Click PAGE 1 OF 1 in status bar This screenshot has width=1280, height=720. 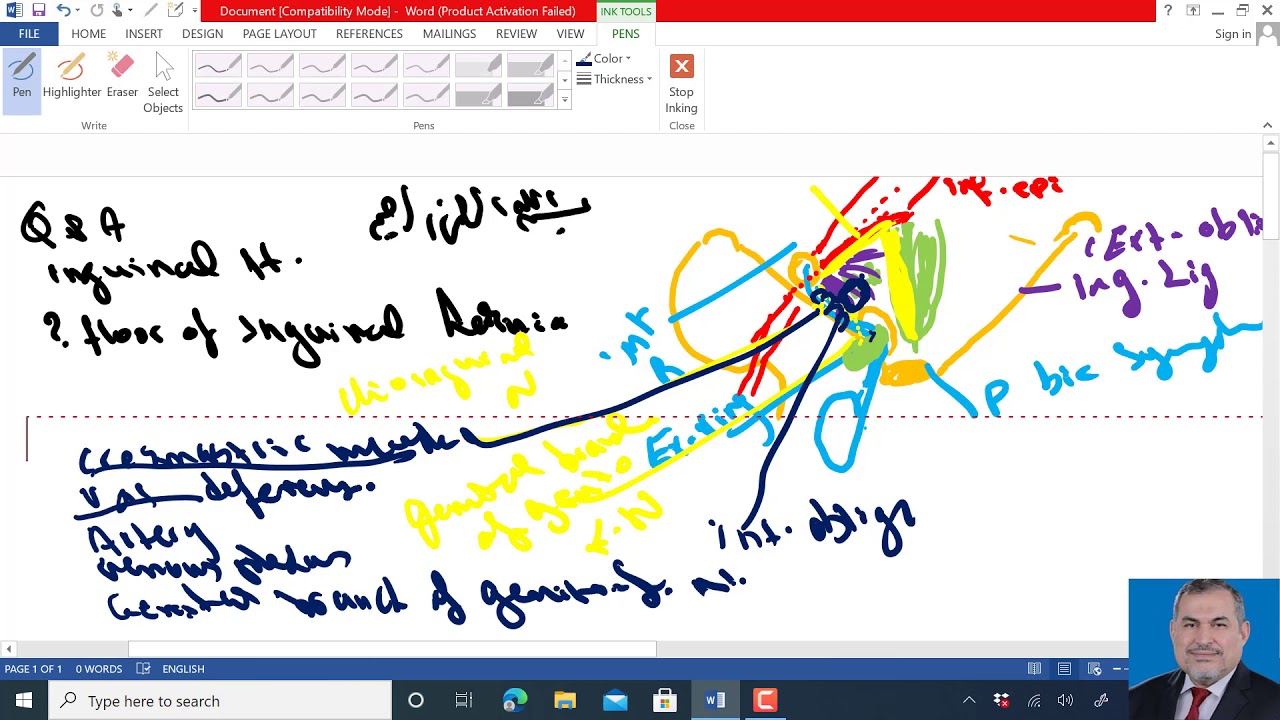[33, 669]
